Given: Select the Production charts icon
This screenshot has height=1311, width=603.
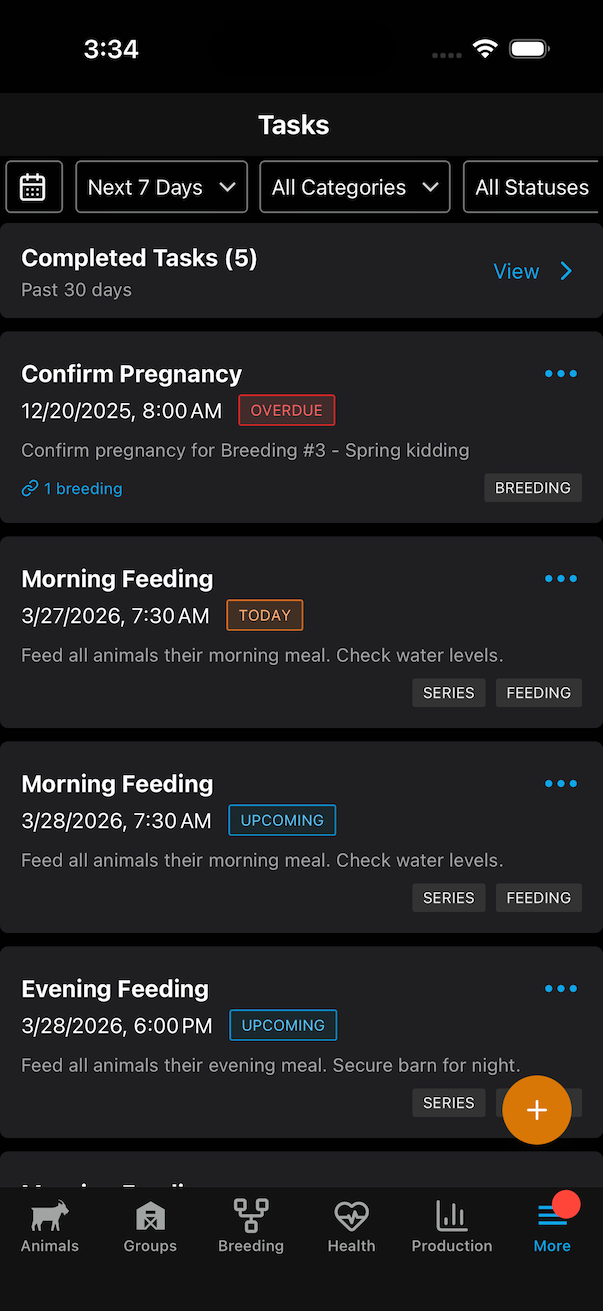Looking at the screenshot, I should pos(451,1217).
